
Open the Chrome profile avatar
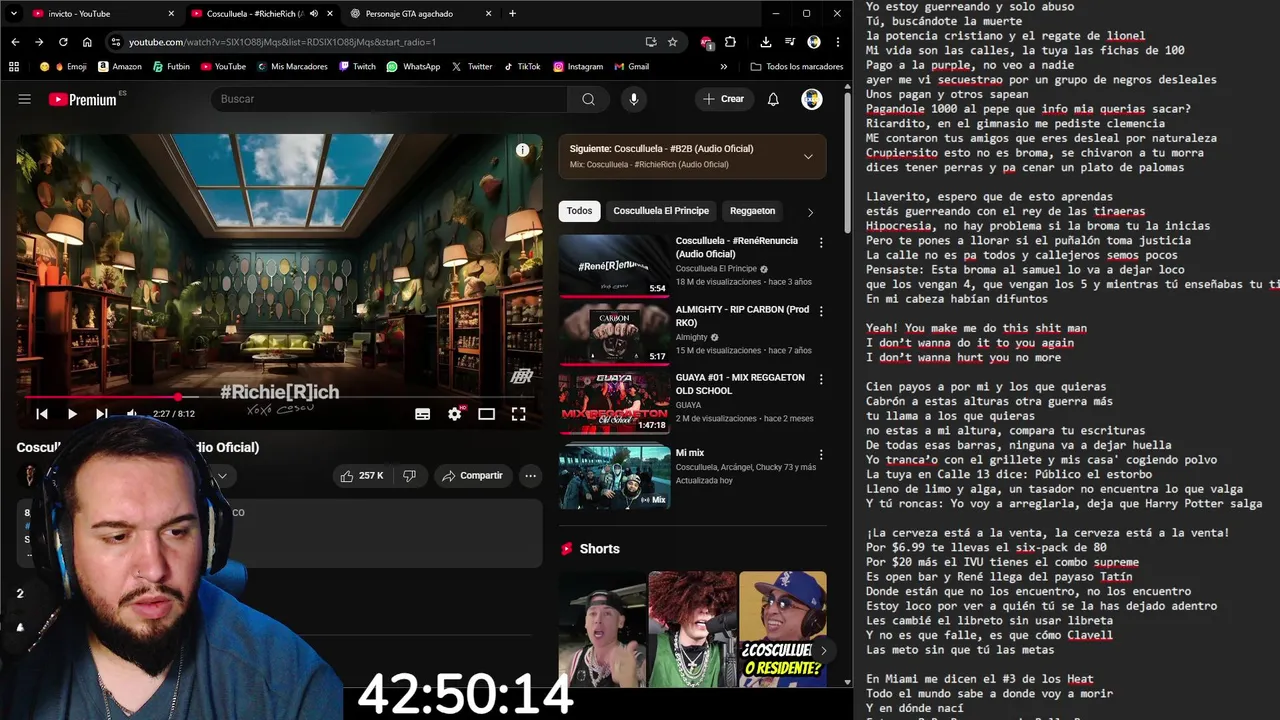[x=814, y=42]
